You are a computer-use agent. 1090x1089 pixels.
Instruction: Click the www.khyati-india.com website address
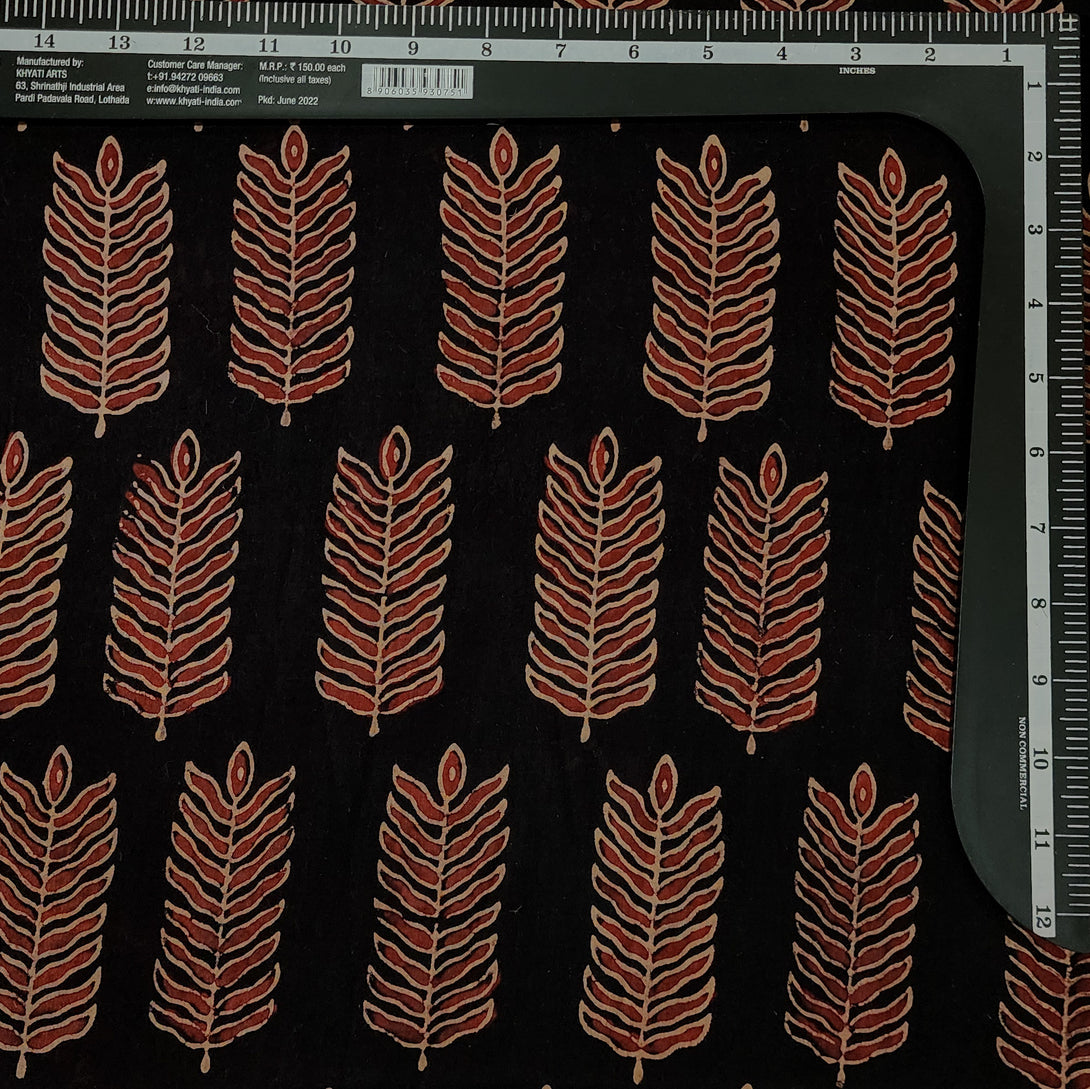click(x=194, y=101)
